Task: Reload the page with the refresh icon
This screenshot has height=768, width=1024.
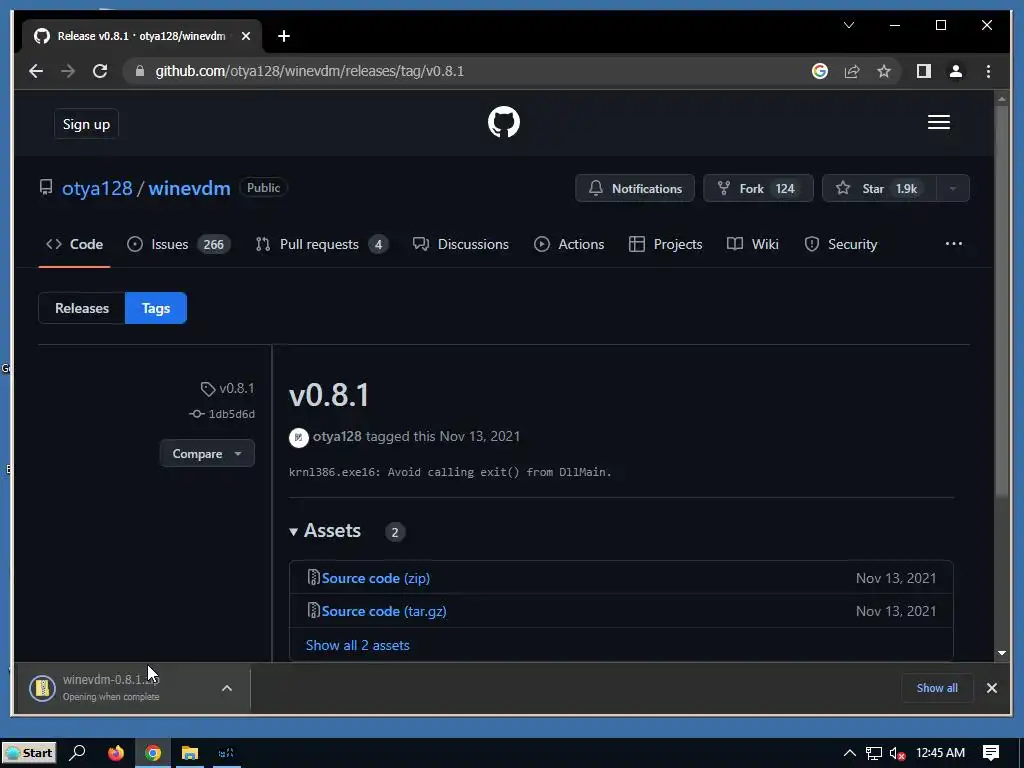Action: point(100,71)
